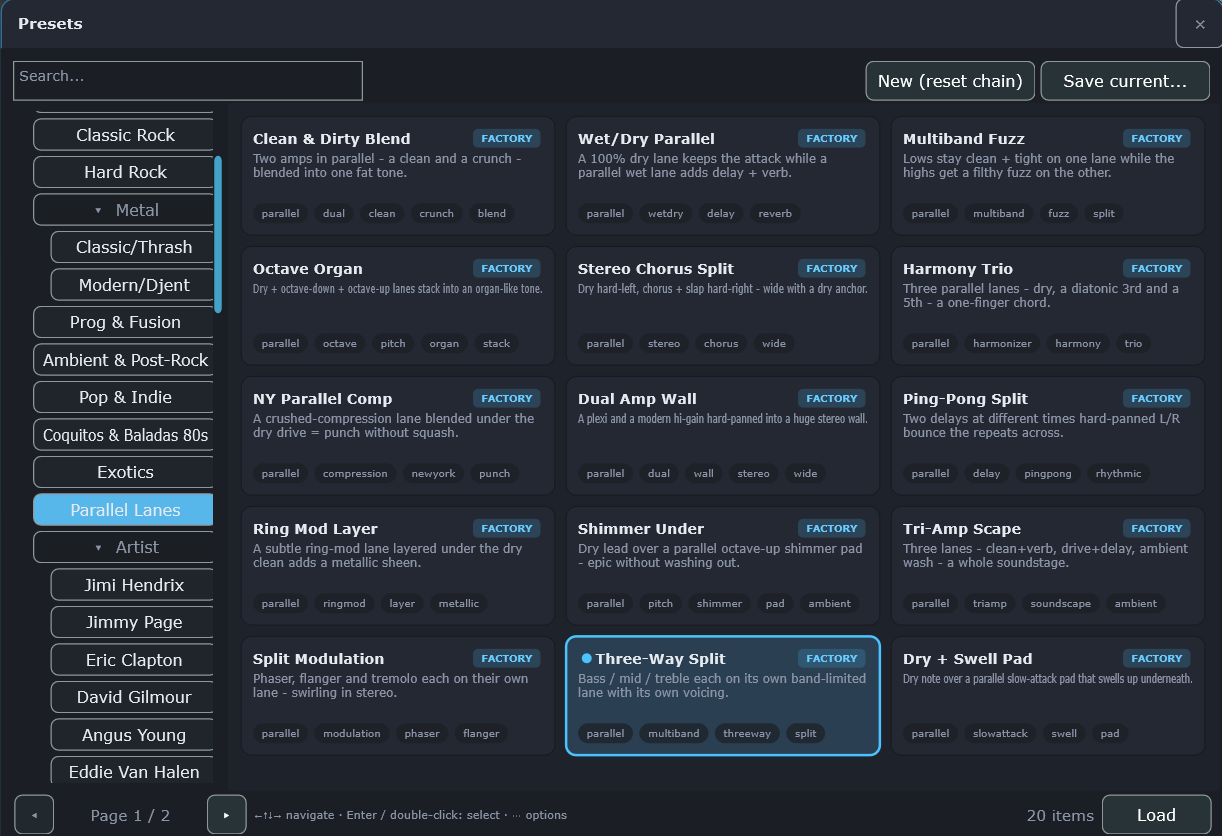The width and height of the screenshot is (1222, 836).
Task: Go to the next presets page
Action: [226, 815]
